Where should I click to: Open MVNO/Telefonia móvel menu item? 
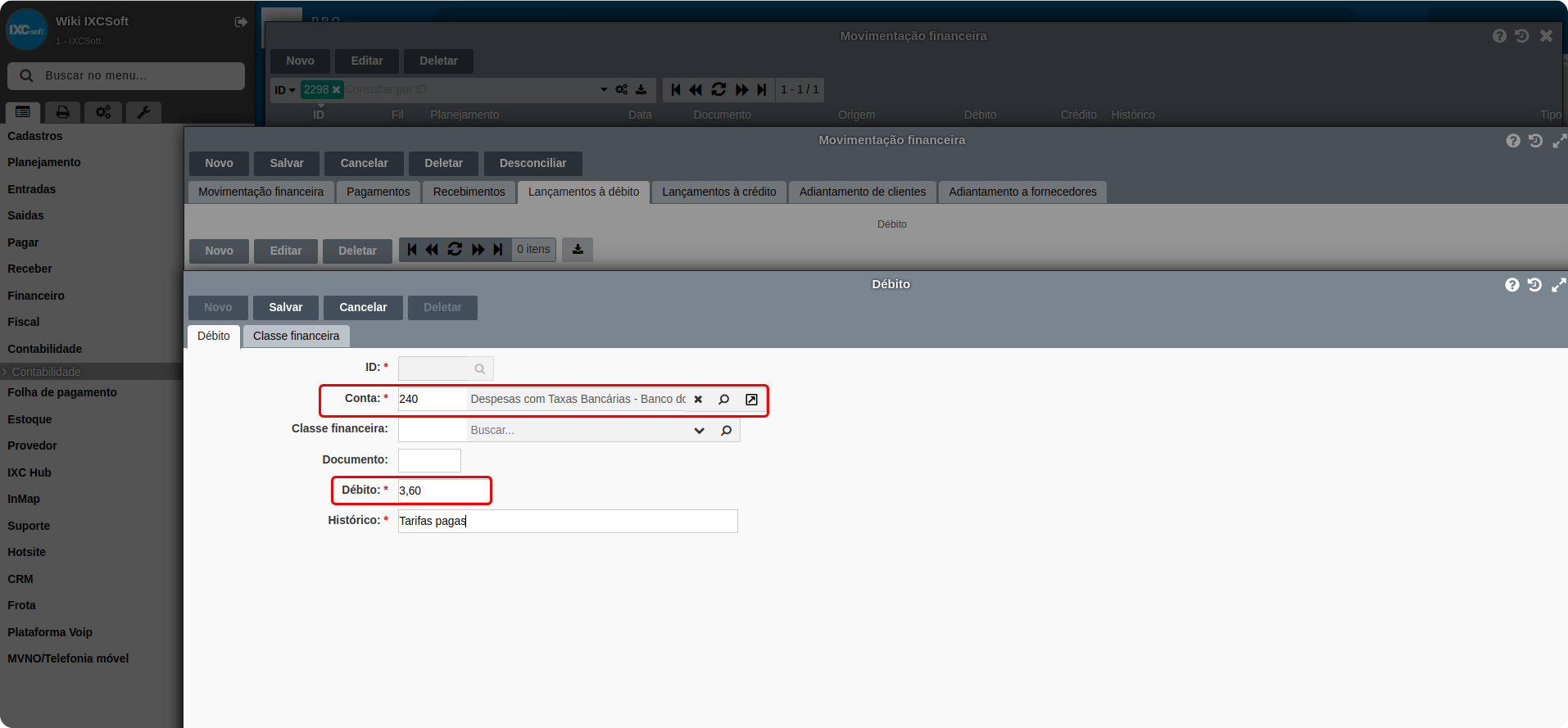tap(68, 658)
